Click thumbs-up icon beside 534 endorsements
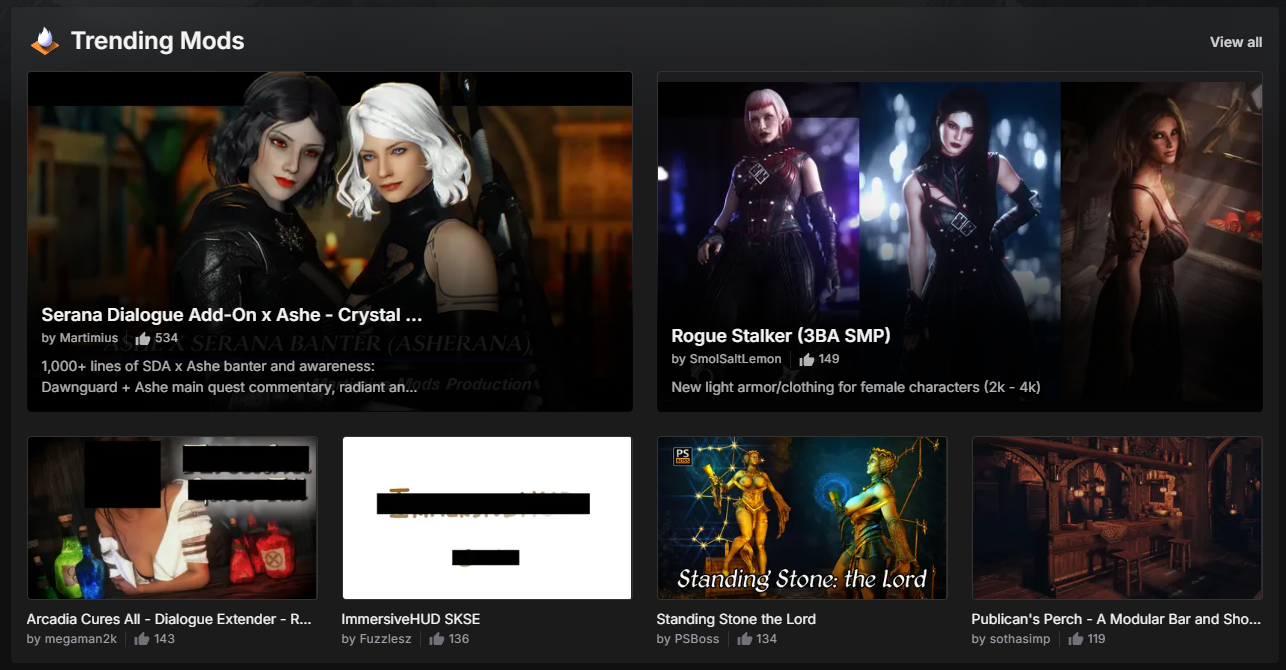The image size is (1286, 670). pyautogui.click(x=143, y=338)
